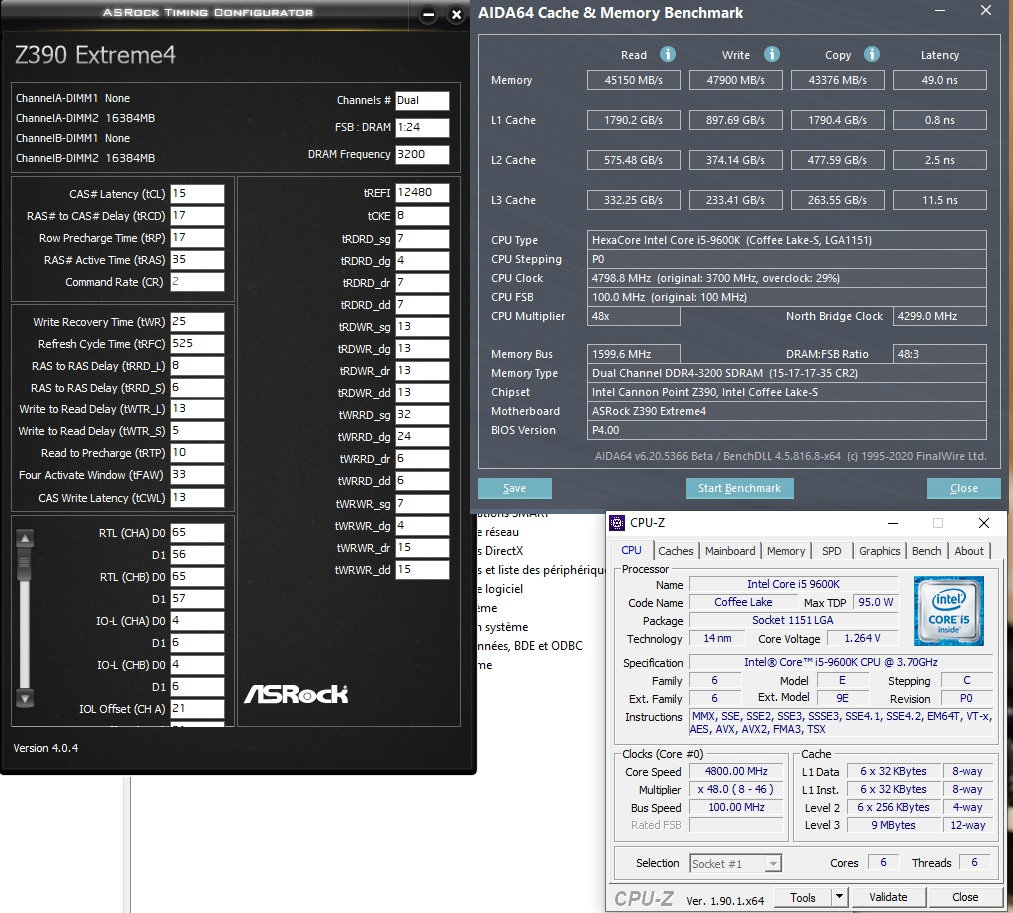The height and width of the screenshot is (913, 1013).
Task: Click the RAS# Active Time (tRAS) field
Action: click(x=197, y=260)
